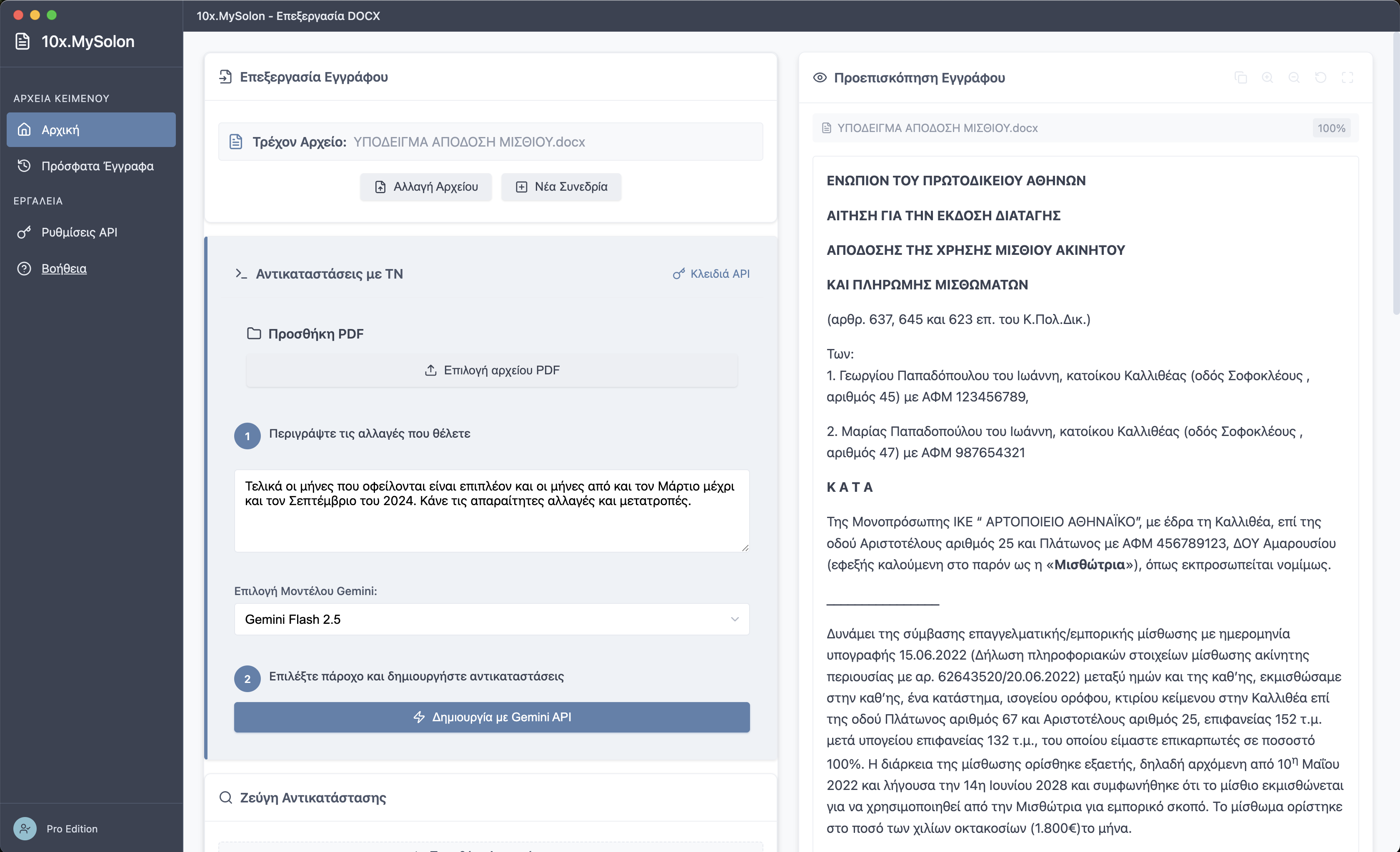1400x852 pixels.
Task: Click inside the change description text box
Action: click(492, 511)
